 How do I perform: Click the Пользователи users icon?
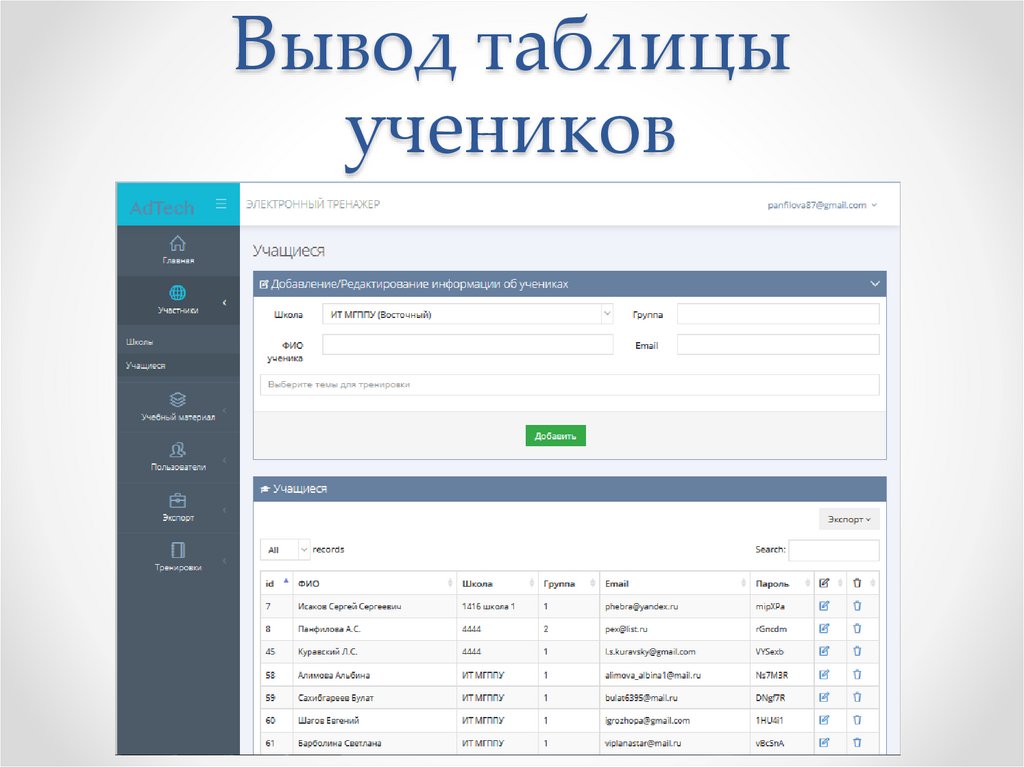tap(178, 449)
